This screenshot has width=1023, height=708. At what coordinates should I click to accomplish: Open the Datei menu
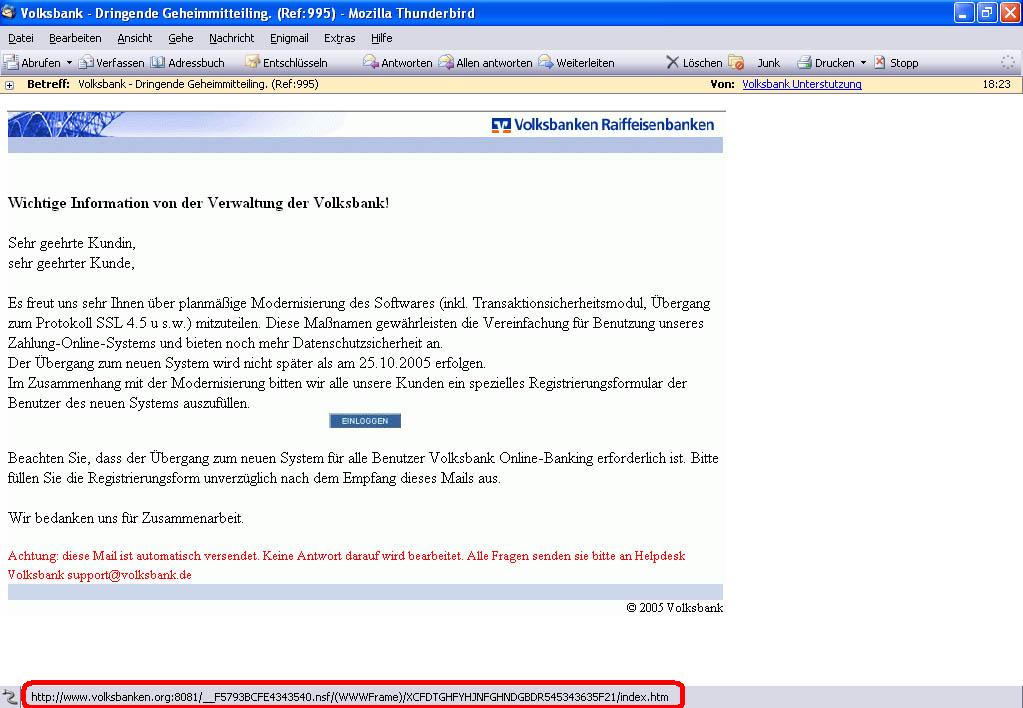21,38
